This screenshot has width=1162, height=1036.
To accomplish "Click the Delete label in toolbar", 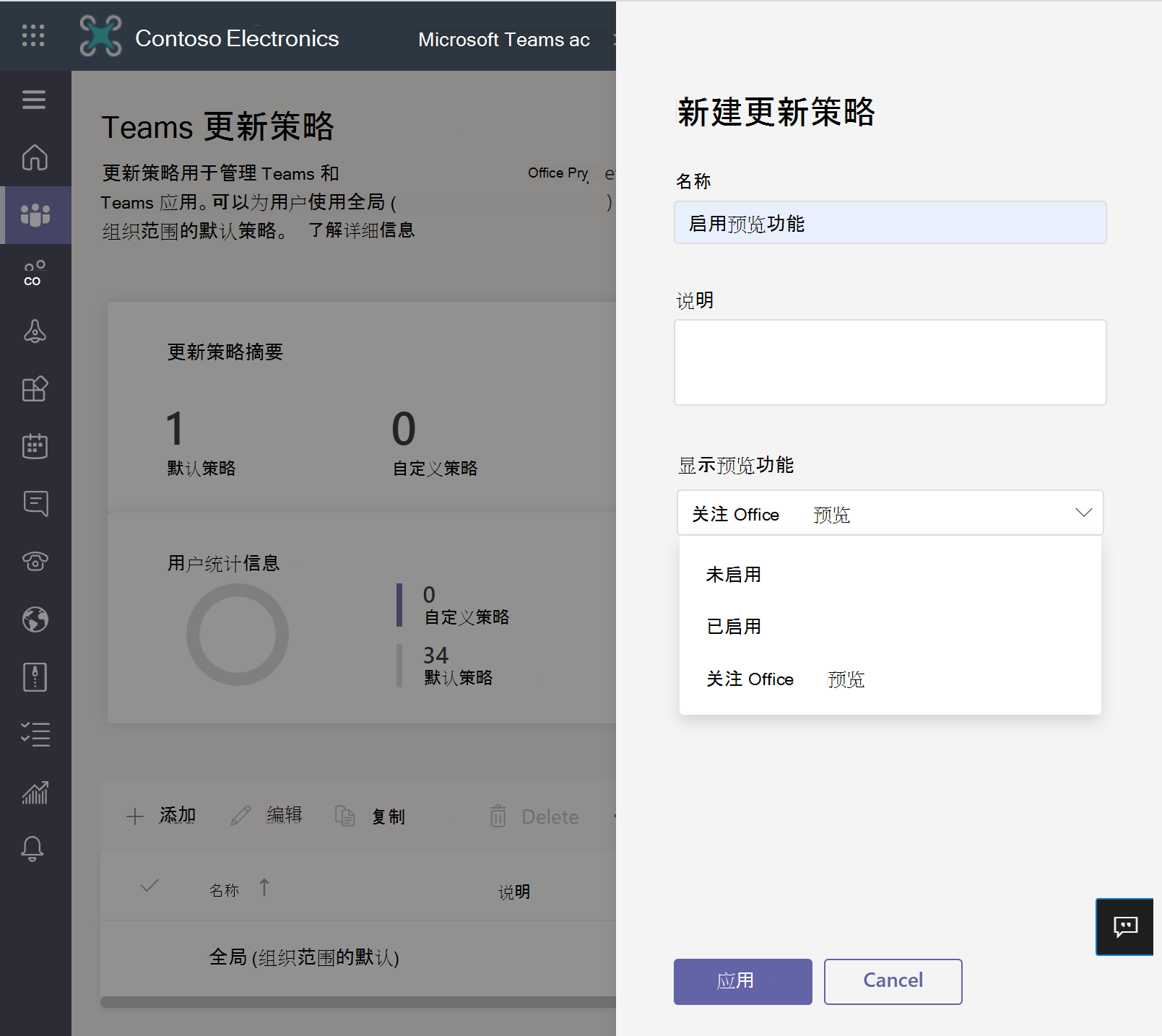I will [x=550, y=817].
